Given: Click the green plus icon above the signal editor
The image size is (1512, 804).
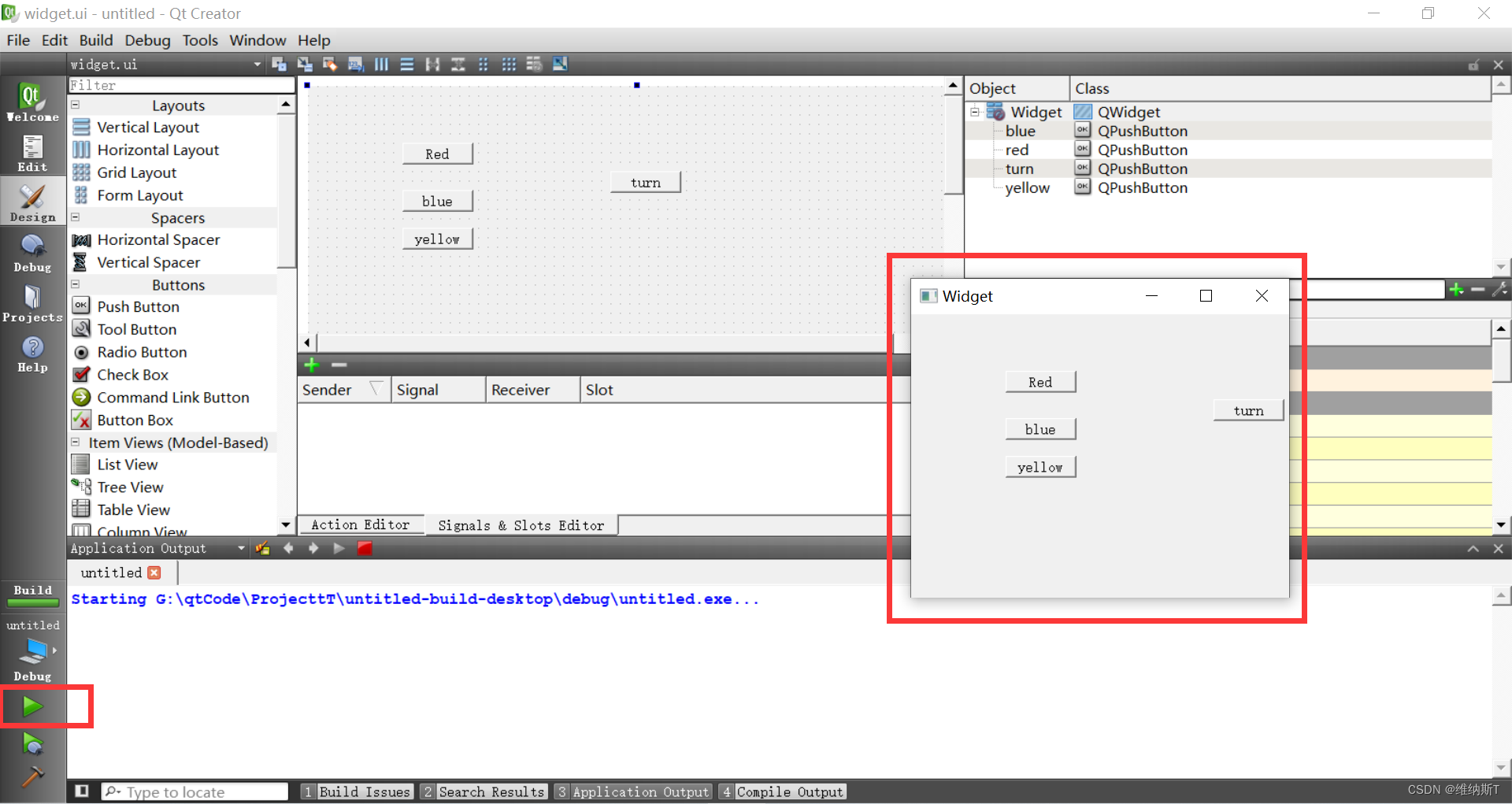Looking at the screenshot, I should [311, 365].
